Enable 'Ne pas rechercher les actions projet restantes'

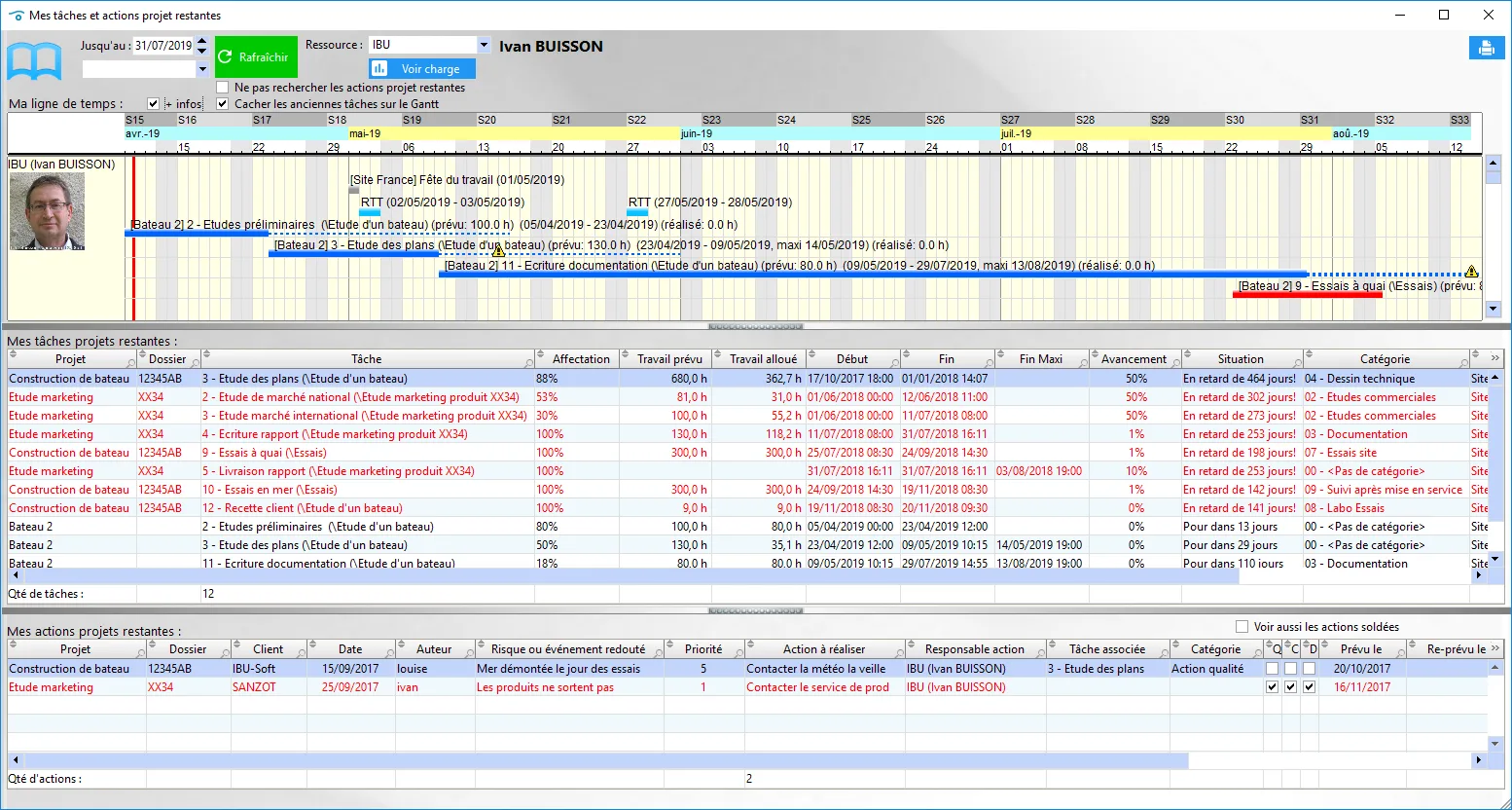pos(223,88)
